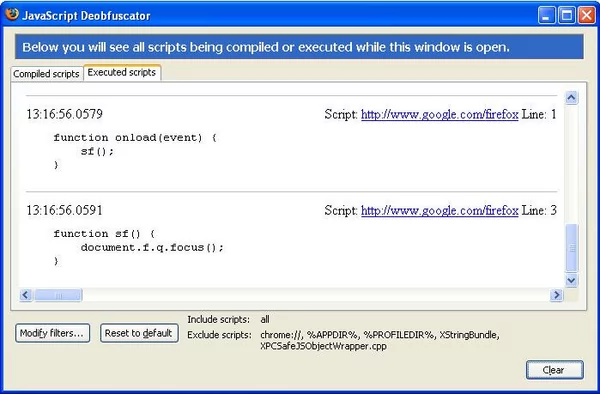Screen dimensions: 600x394
Task: Close the JavaScript Deobfuscator window
Action: (x=586, y=16)
